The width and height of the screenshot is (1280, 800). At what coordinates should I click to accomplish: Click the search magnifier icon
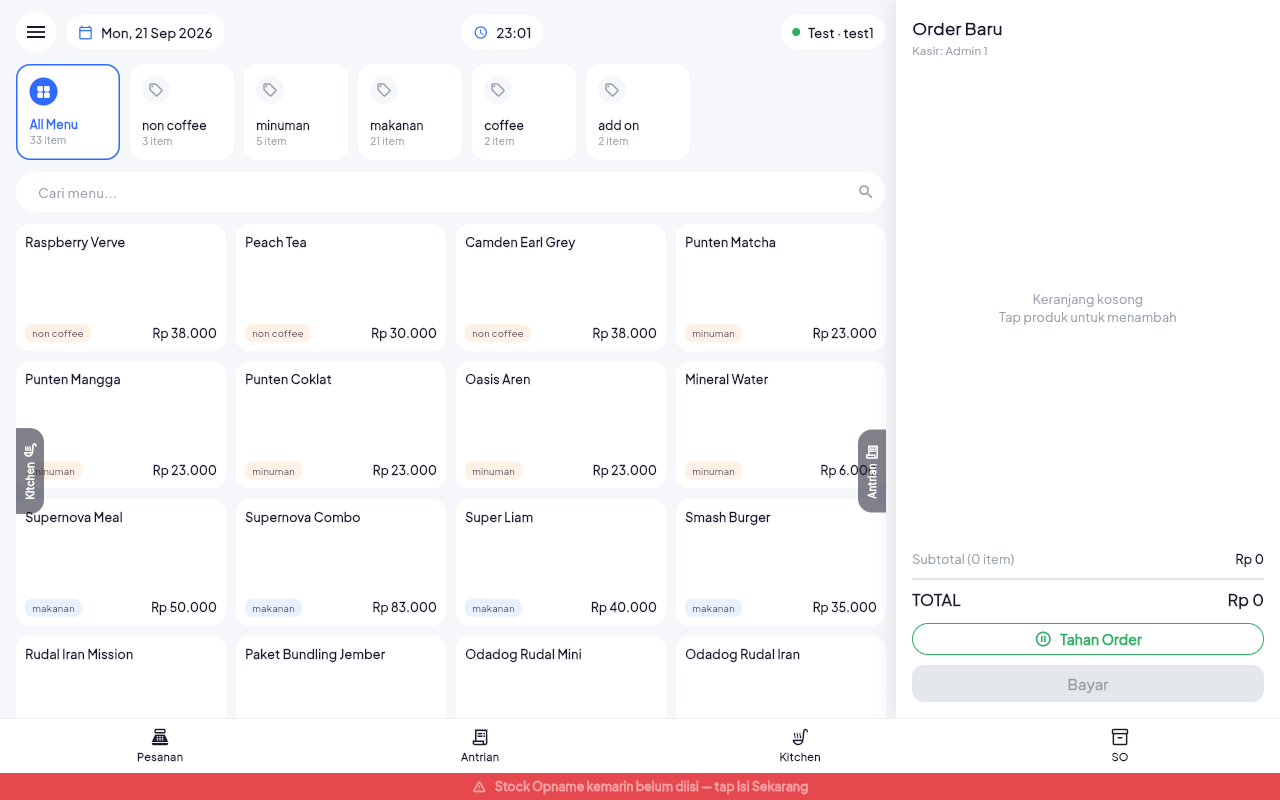pos(866,192)
